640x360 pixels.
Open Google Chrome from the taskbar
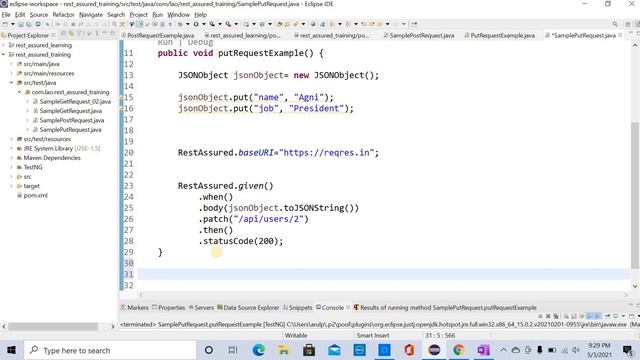click(459, 350)
